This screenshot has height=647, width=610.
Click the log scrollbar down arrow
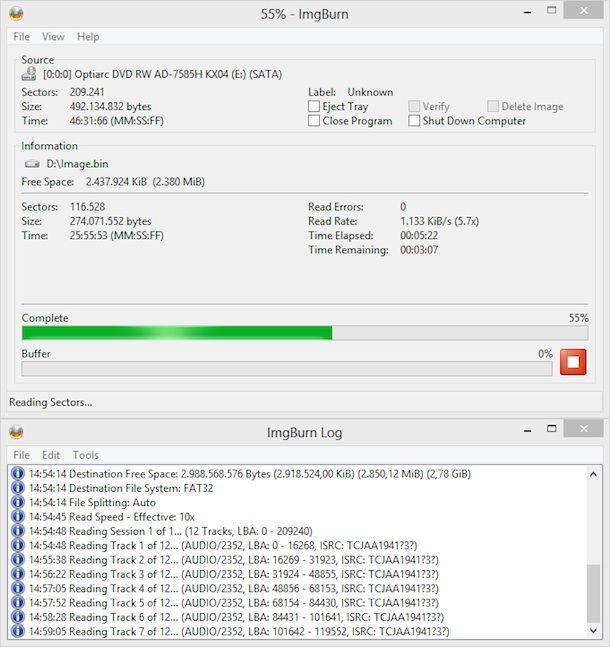tap(593, 630)
